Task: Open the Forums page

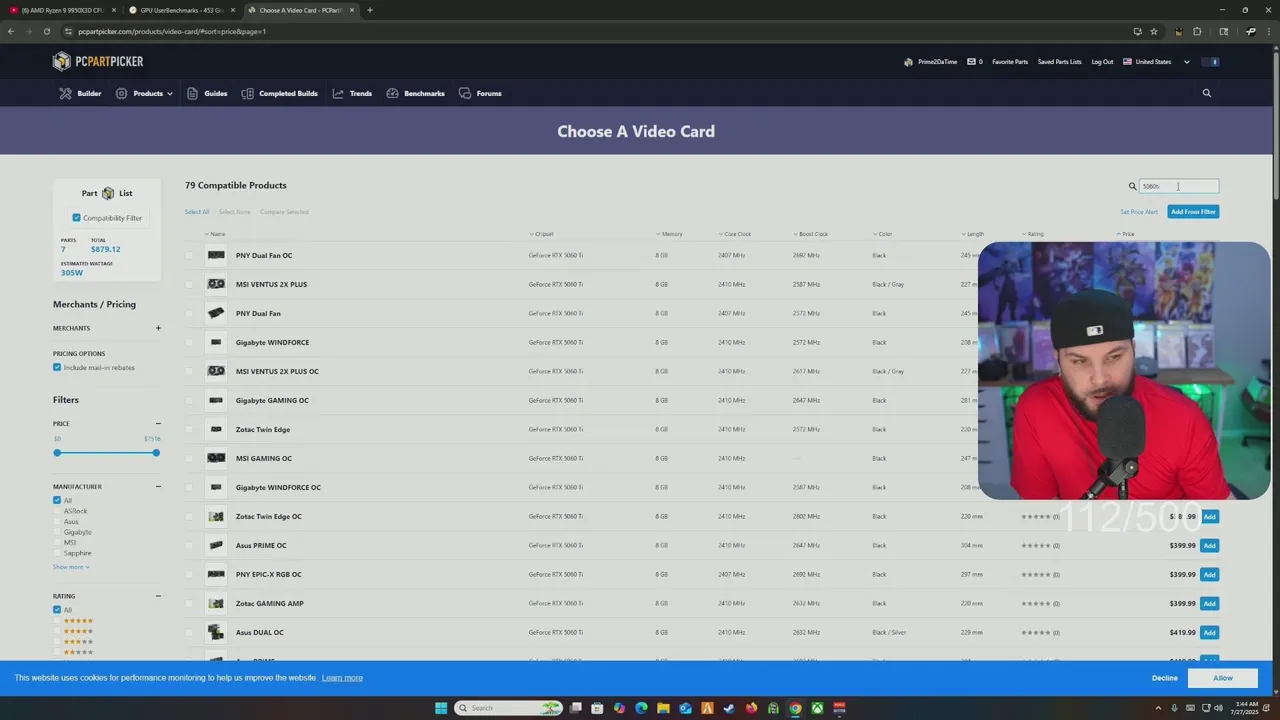Action: click(x=480, y=93)
